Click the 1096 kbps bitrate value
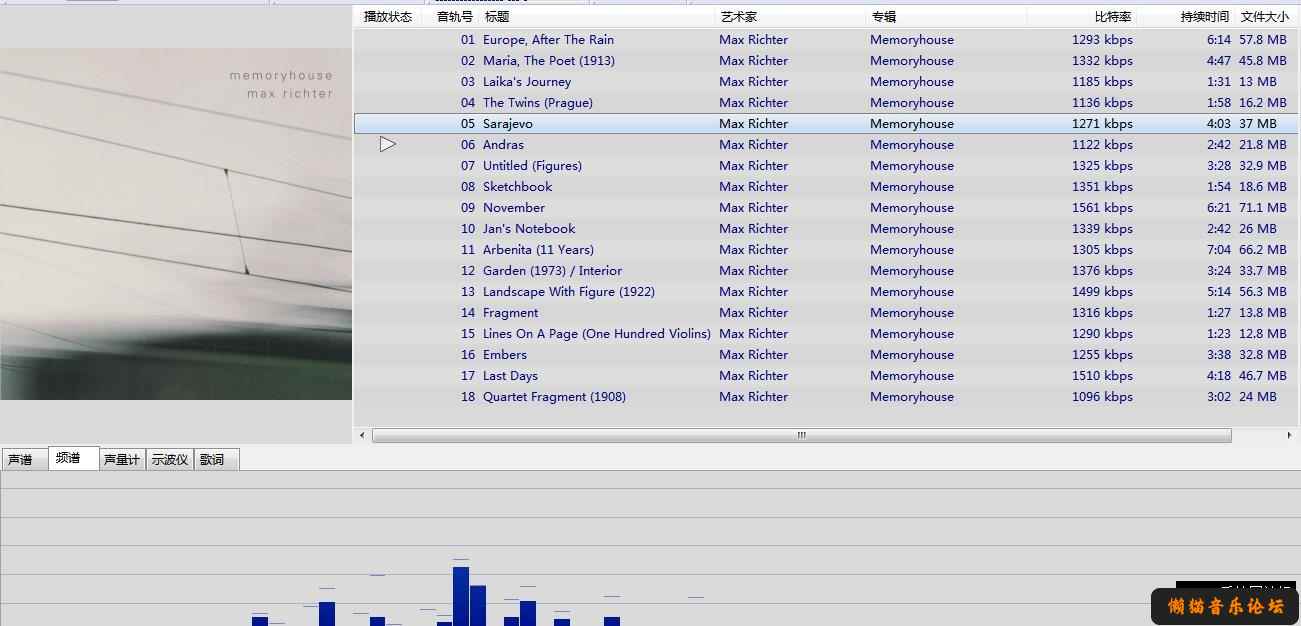The height and width of the screenshot is (626, 1301). click(x=1102, y=397)
